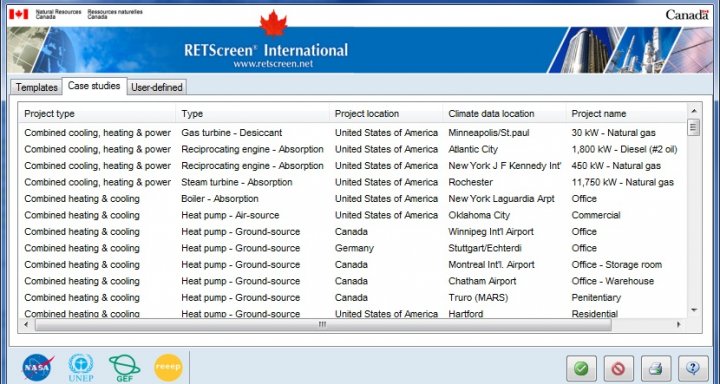This screenshot has height=384, width=720.
Task: Sort by Project location column header
Action: click(x=386, y=113)
